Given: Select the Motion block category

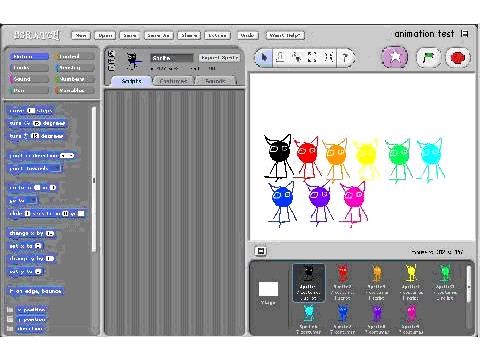Looking at the screenshot, I should pos(29,57).
